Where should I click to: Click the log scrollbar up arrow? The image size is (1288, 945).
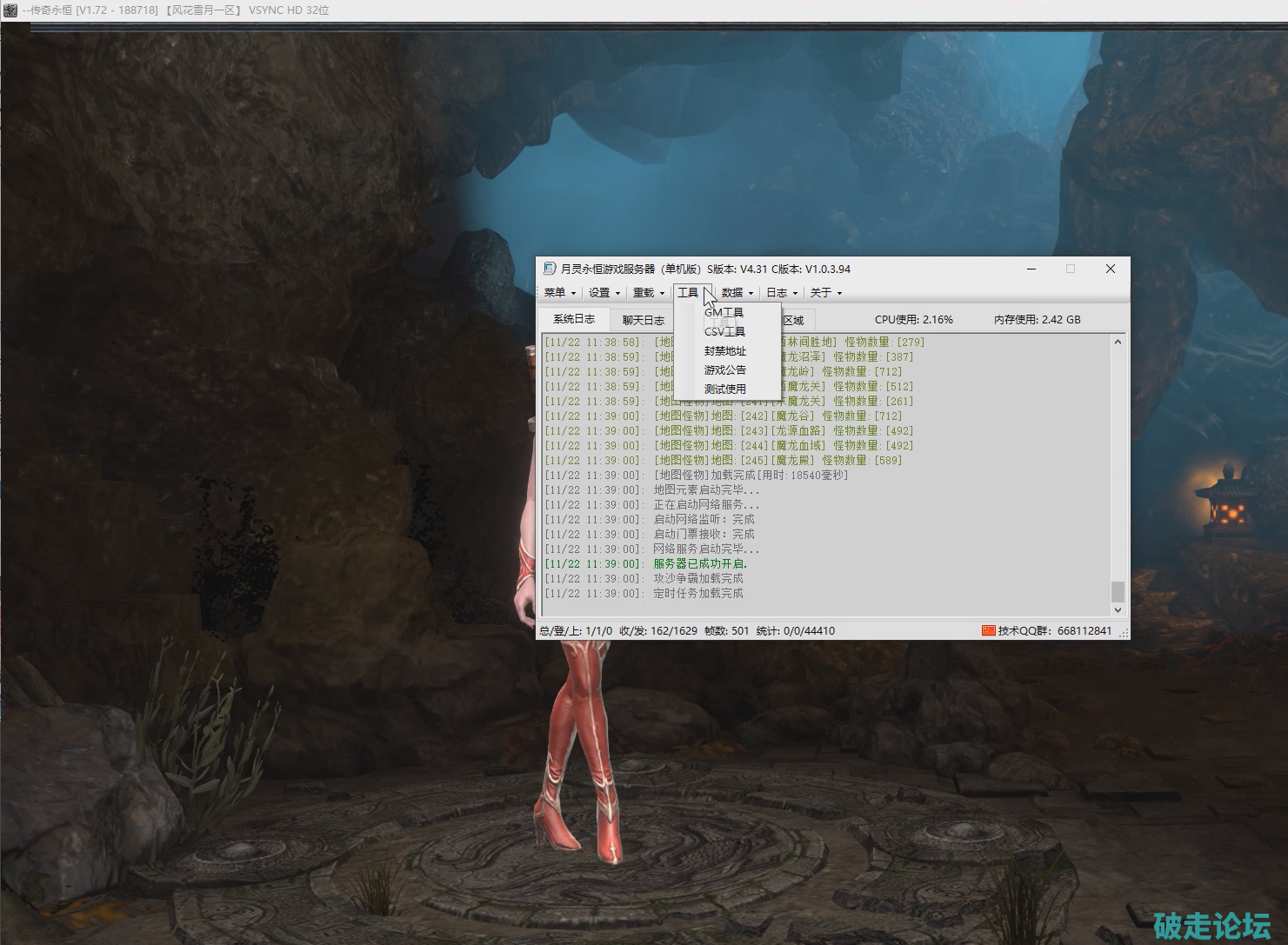tap(1118, 343)
